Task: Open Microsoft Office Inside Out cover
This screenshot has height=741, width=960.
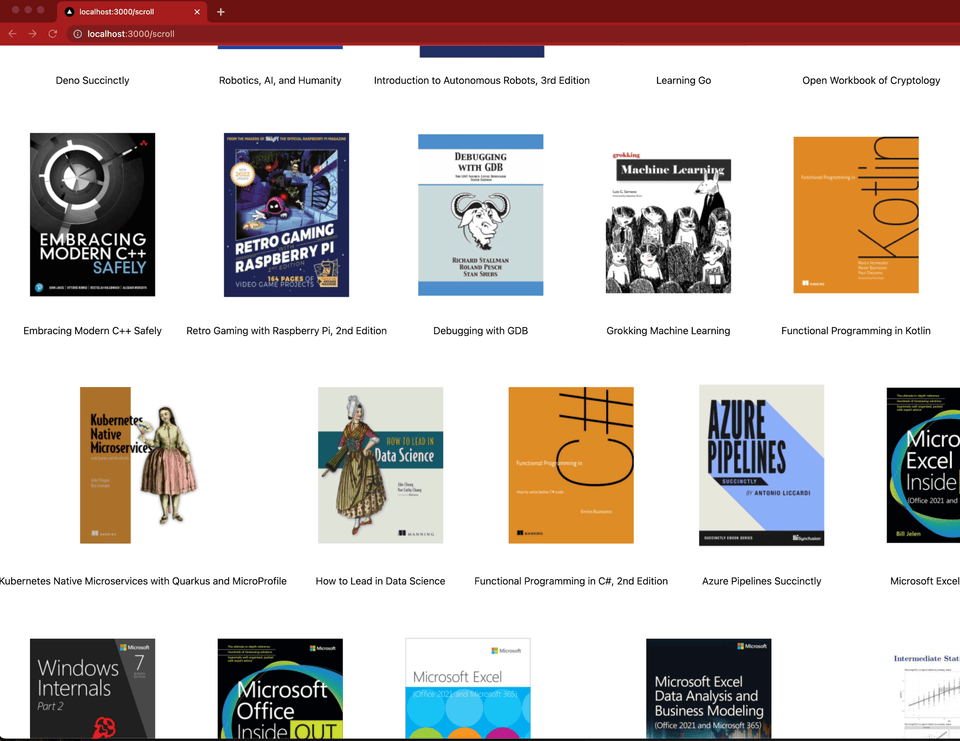Action: click(x=280, y=688)
